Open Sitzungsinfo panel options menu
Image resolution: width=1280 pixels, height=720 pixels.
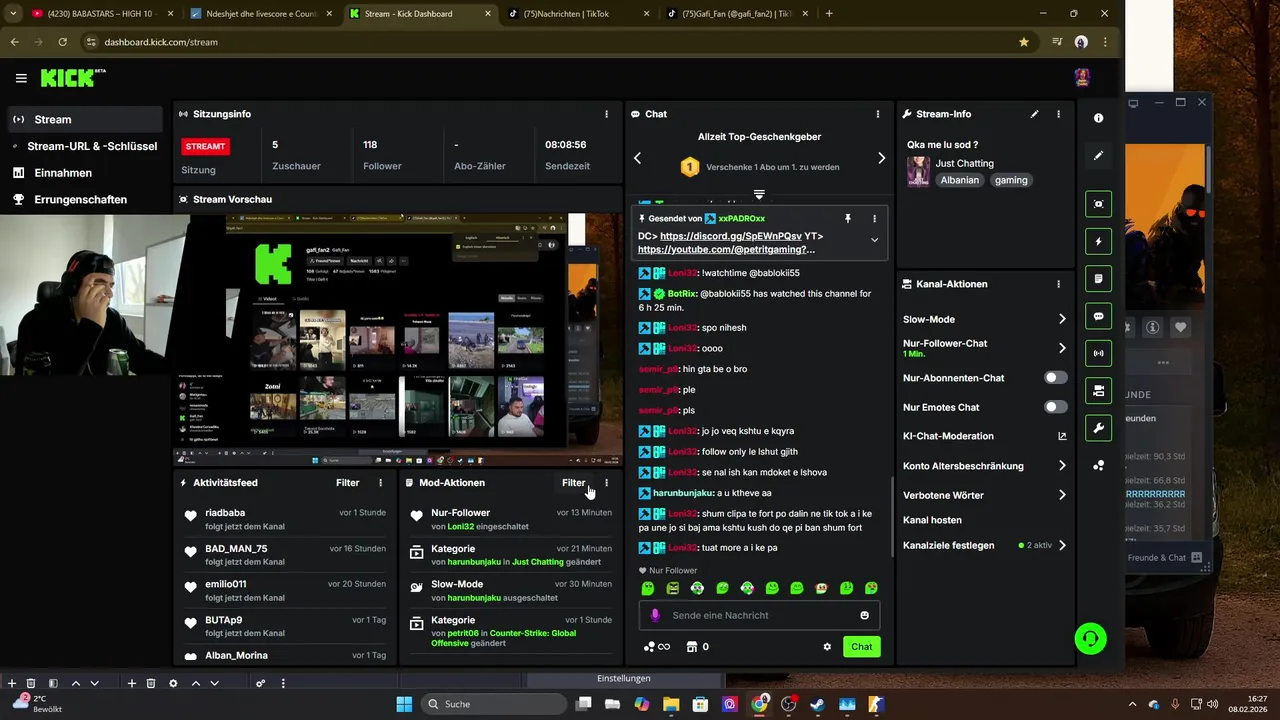click(x=606, y=114)
